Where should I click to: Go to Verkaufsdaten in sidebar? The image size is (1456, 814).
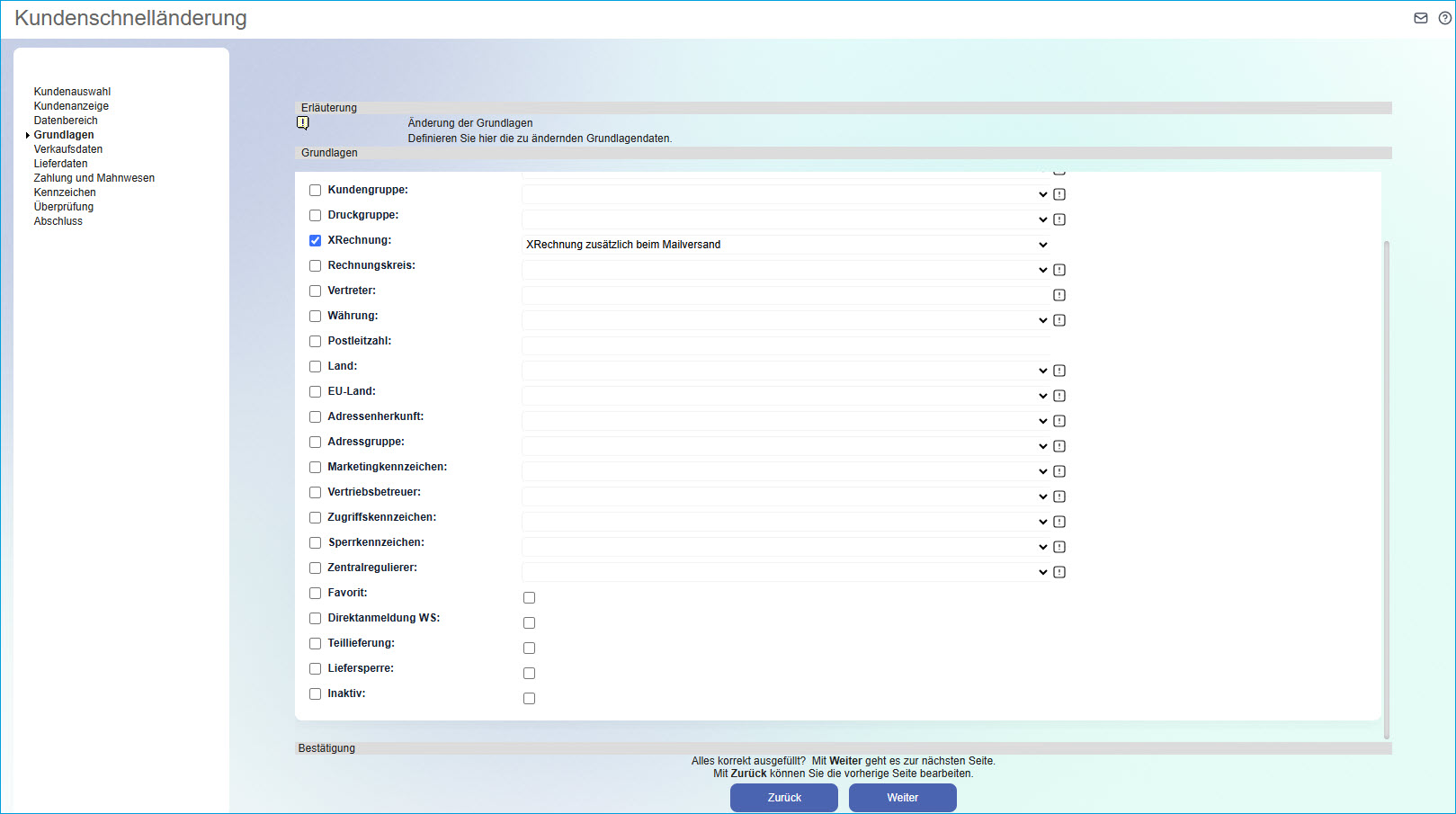[x=68, y=149]
